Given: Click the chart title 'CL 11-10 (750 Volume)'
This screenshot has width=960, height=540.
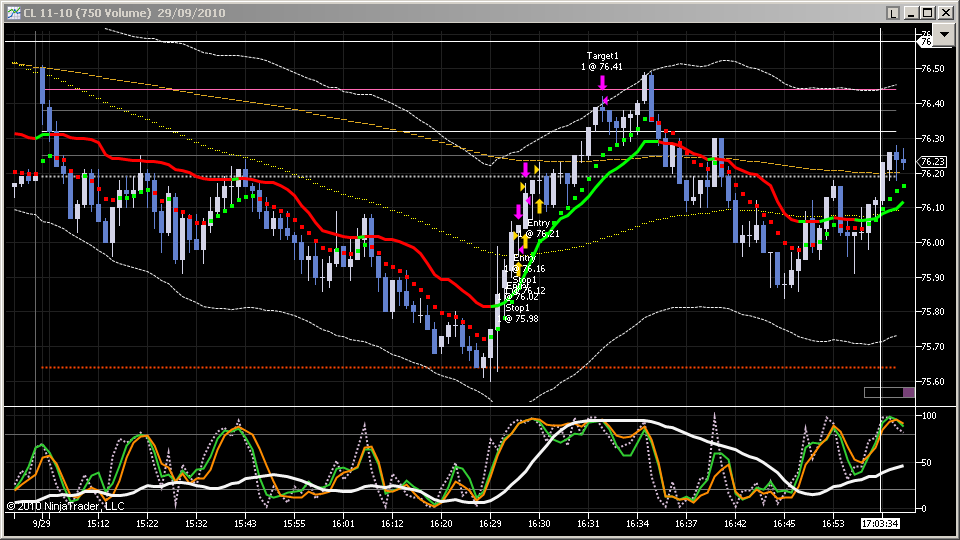Looking at the screenshot, I should coord(87,13).
